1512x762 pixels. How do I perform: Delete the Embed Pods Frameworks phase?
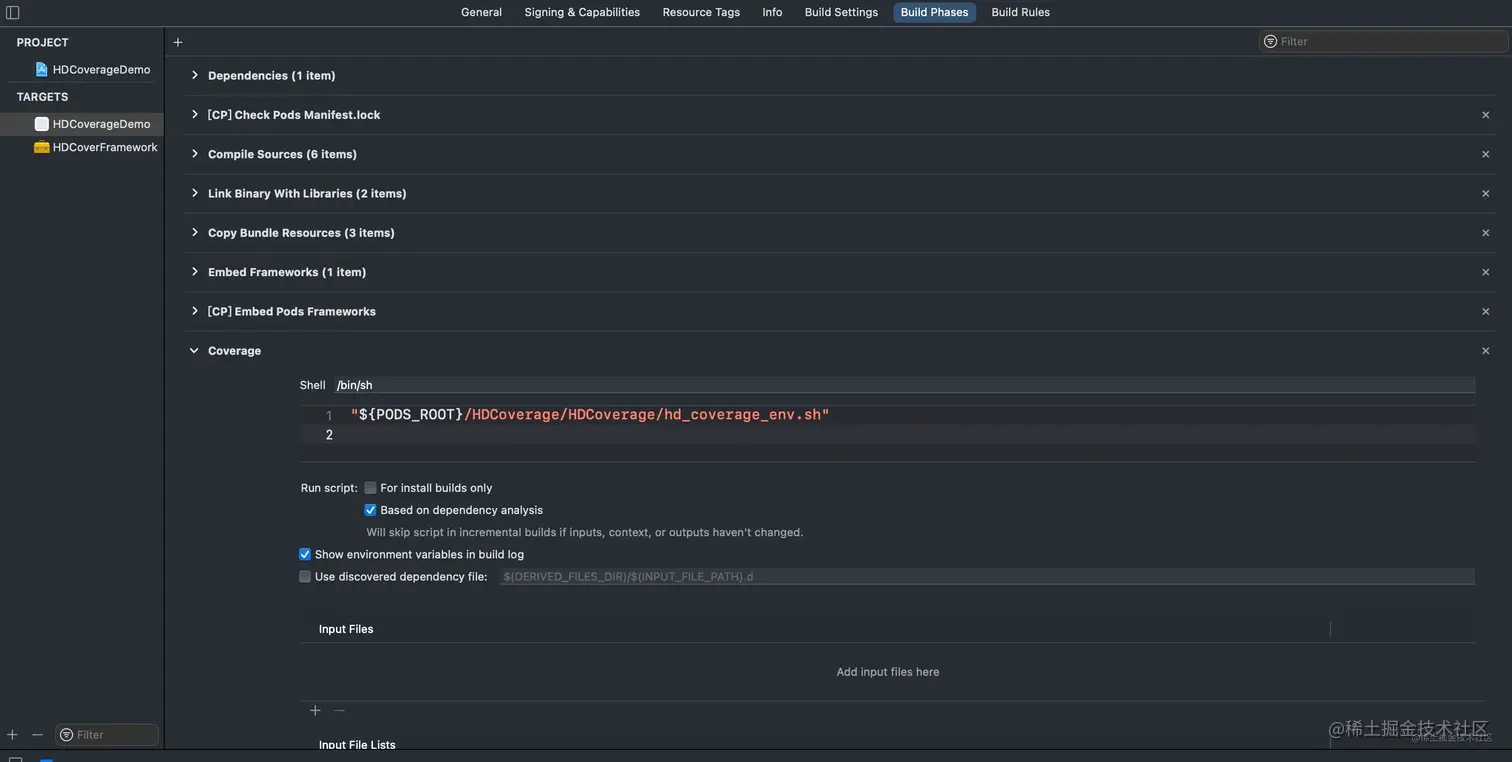(x=1485, y=312)
